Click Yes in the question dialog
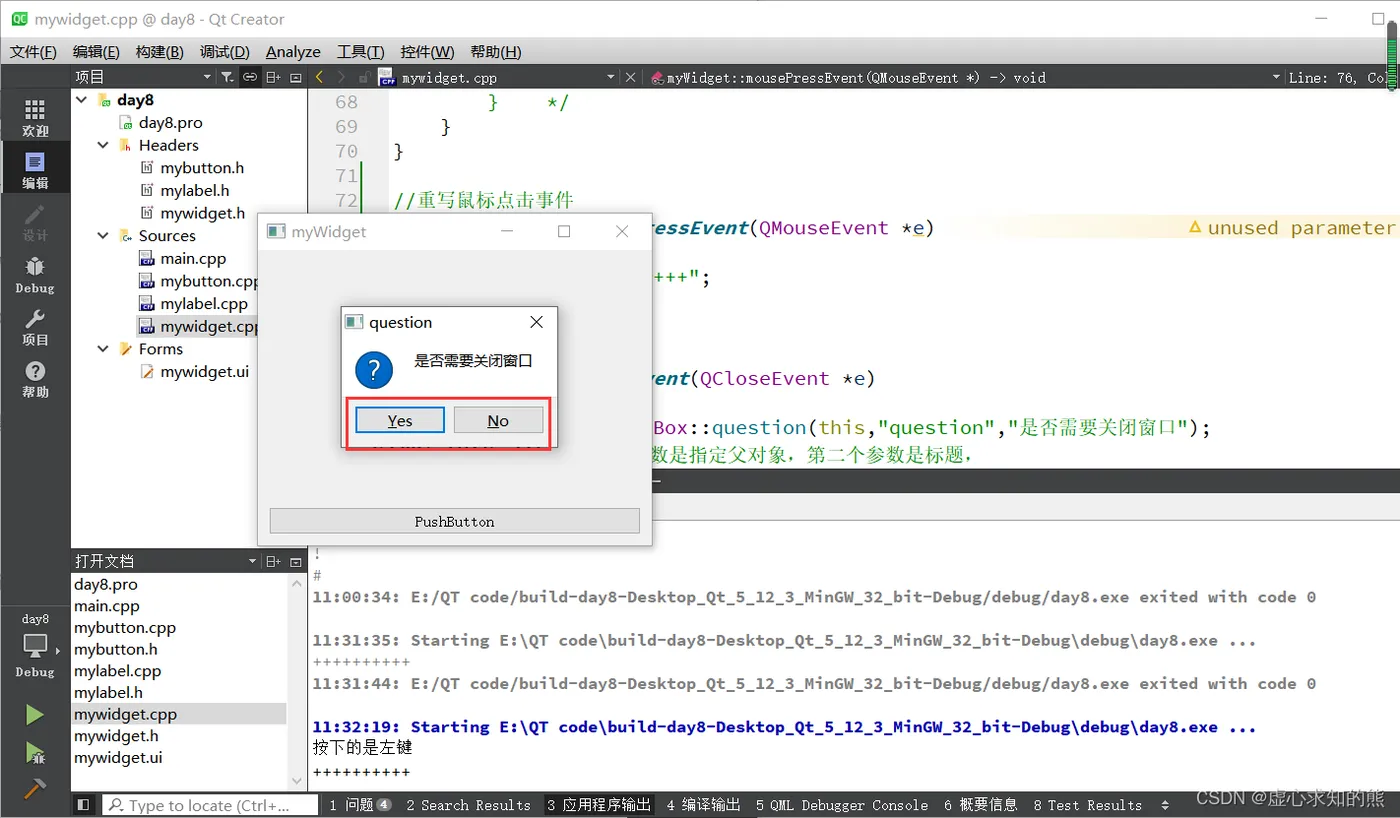The height and width of the screenshot is (818, 1400). pyautogui.click(x=400, y=420)
